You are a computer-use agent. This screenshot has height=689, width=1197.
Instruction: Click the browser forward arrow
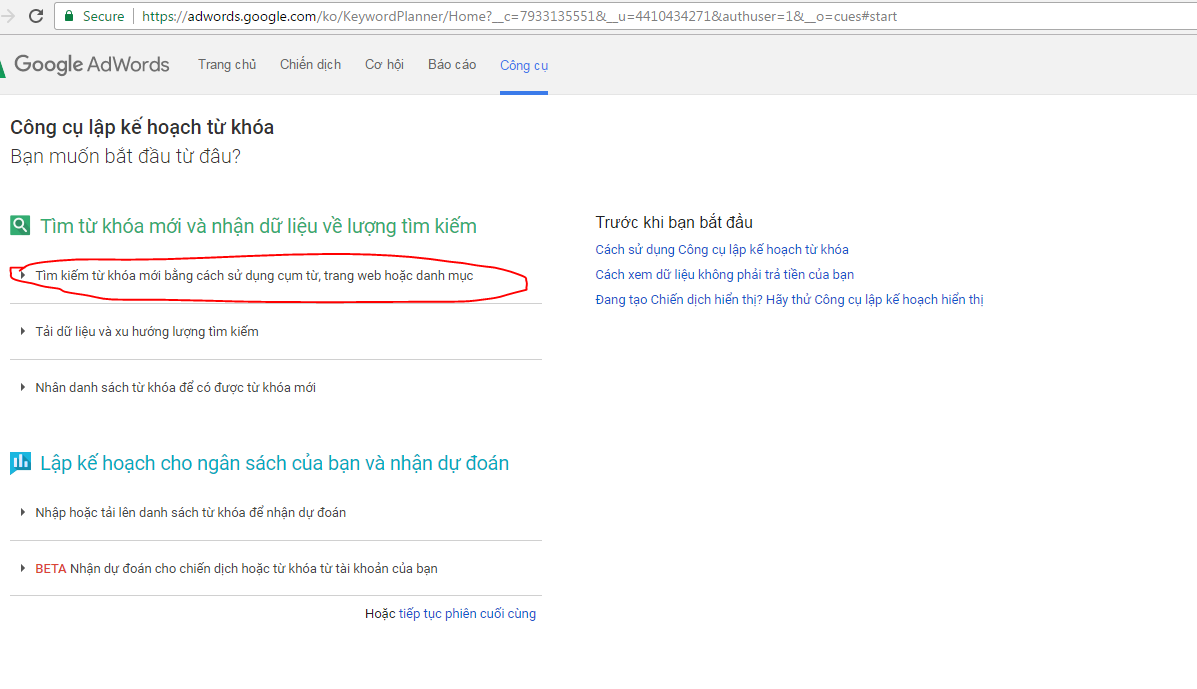(x=8, y=16)
